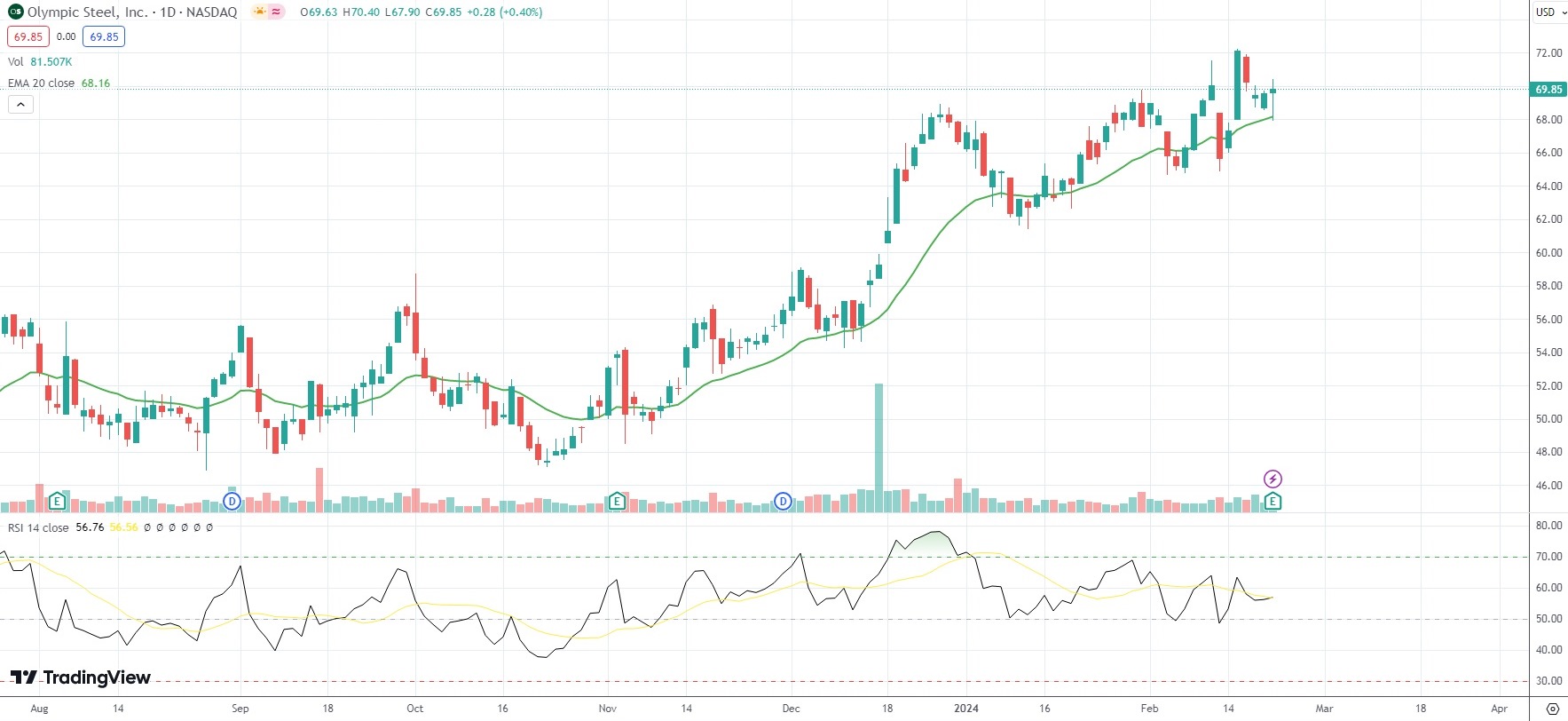Select the Vol indicator legend label
Screen dimensions: 1568x721
point(16,62)
